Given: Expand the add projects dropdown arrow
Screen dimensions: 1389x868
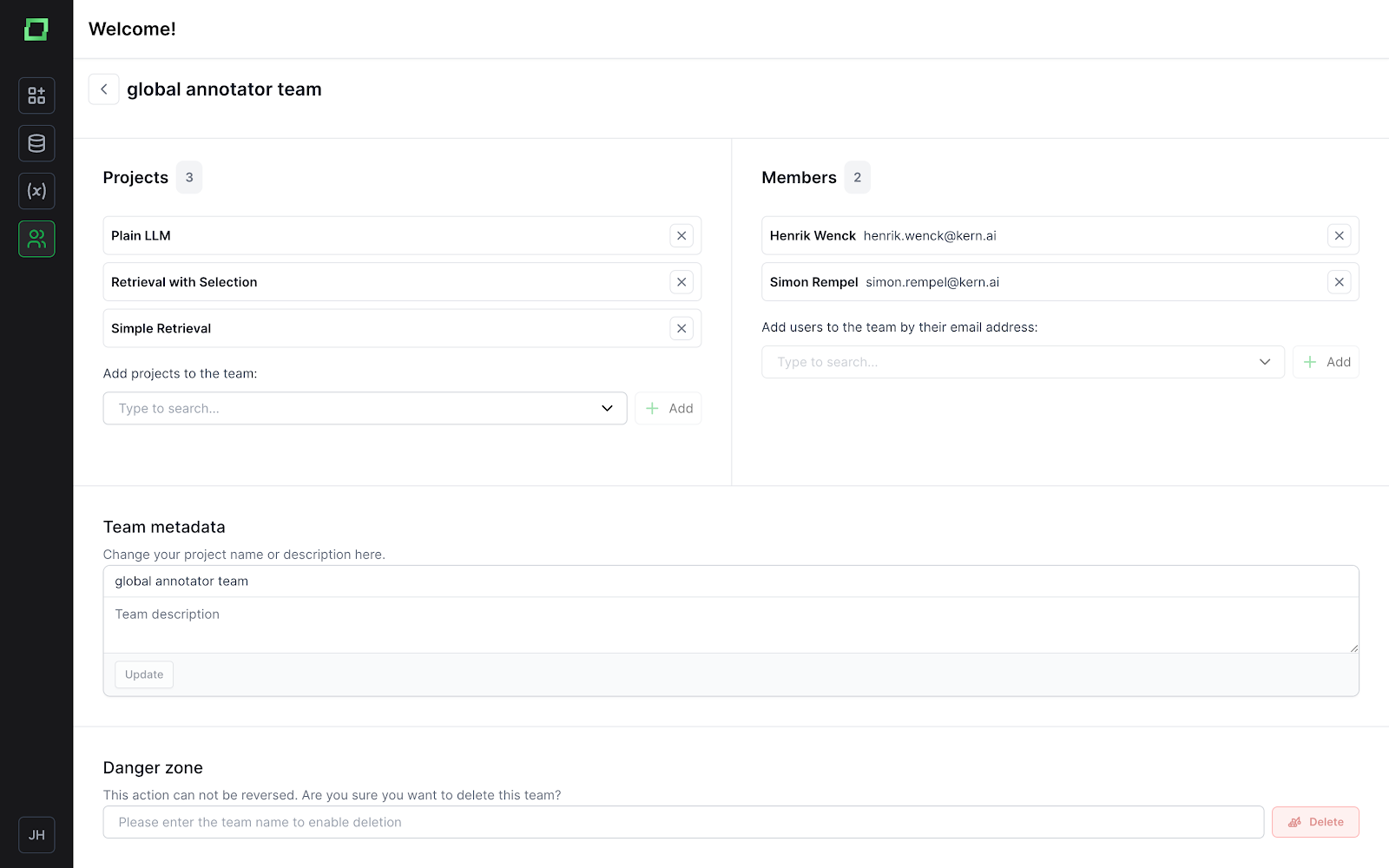Looking at the screenshot, I should pos(608,408).
